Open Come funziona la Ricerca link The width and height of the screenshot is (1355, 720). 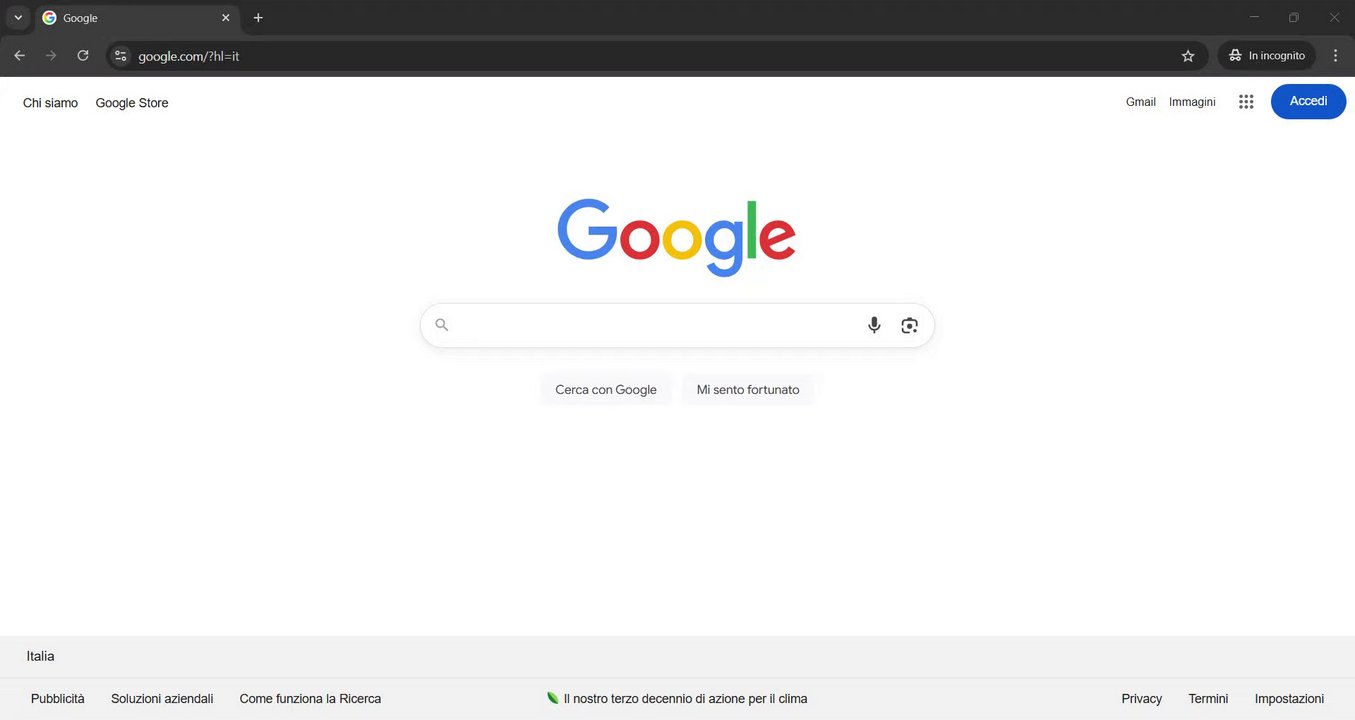310,699
